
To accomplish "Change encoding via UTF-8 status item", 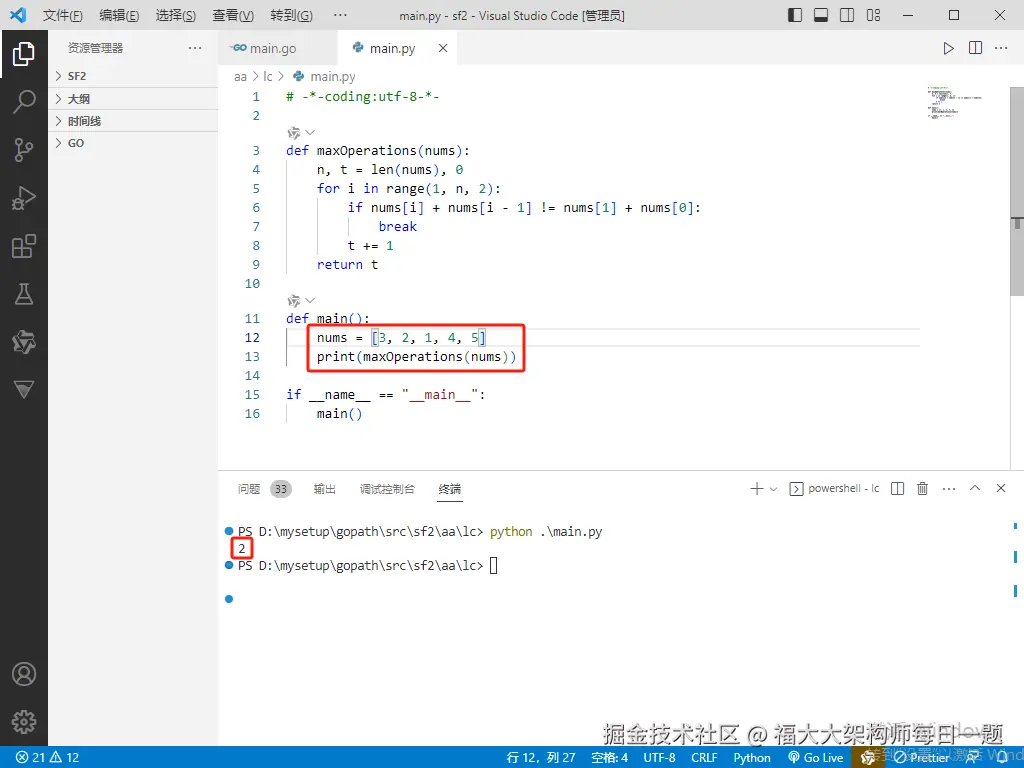I will coord(659,757).
